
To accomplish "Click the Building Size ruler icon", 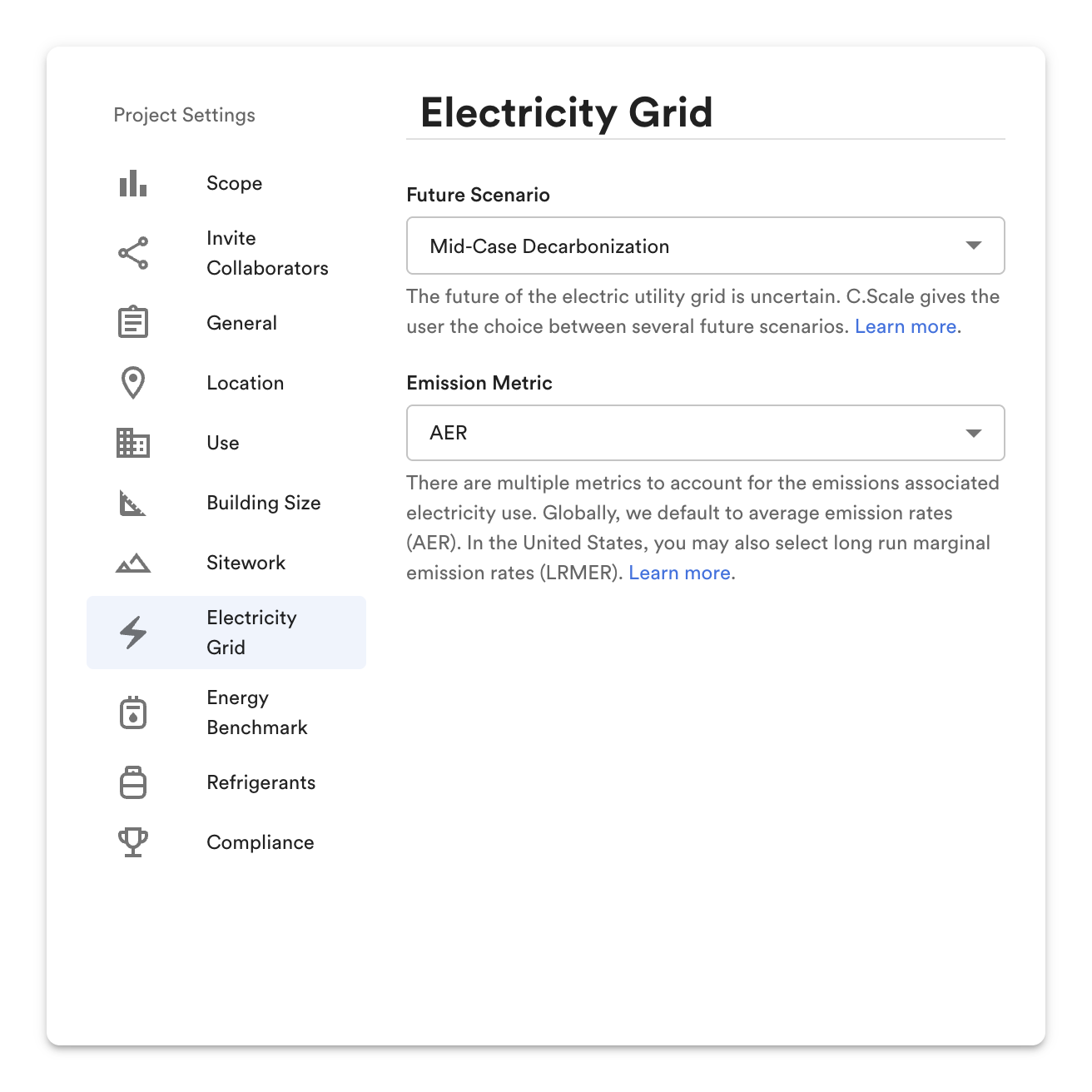I will 133,503.
